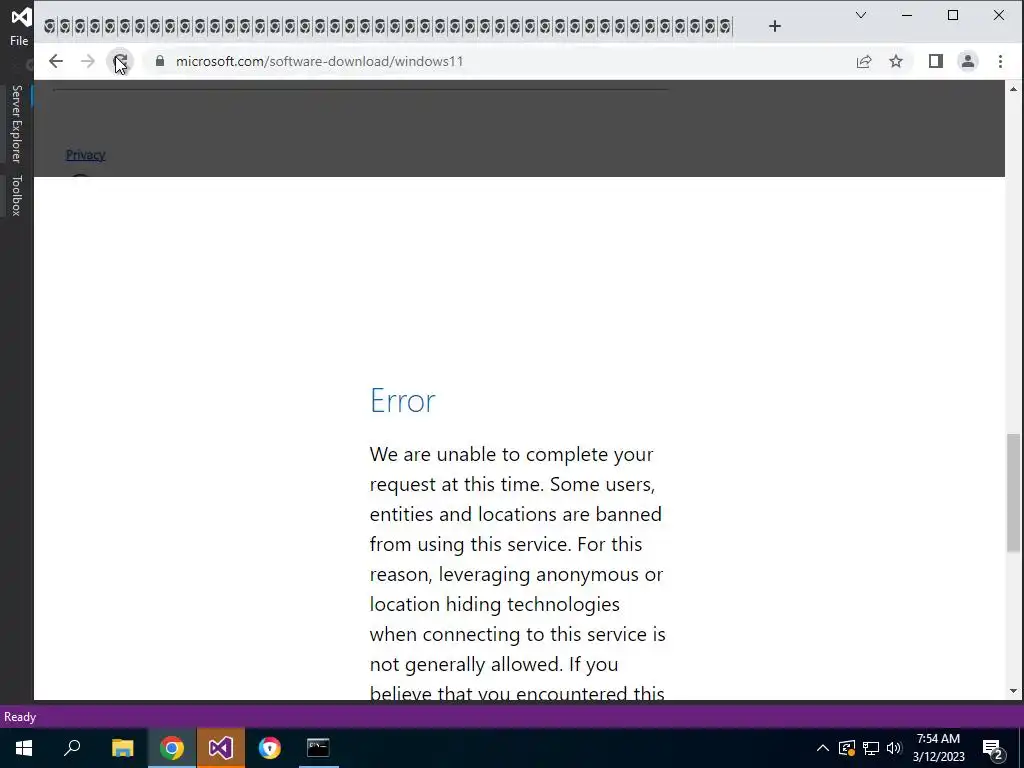The image size is (1024, 768).
Task: Open the shielded Chrome icon on taskbar
Action: click(x=270, y=748)
